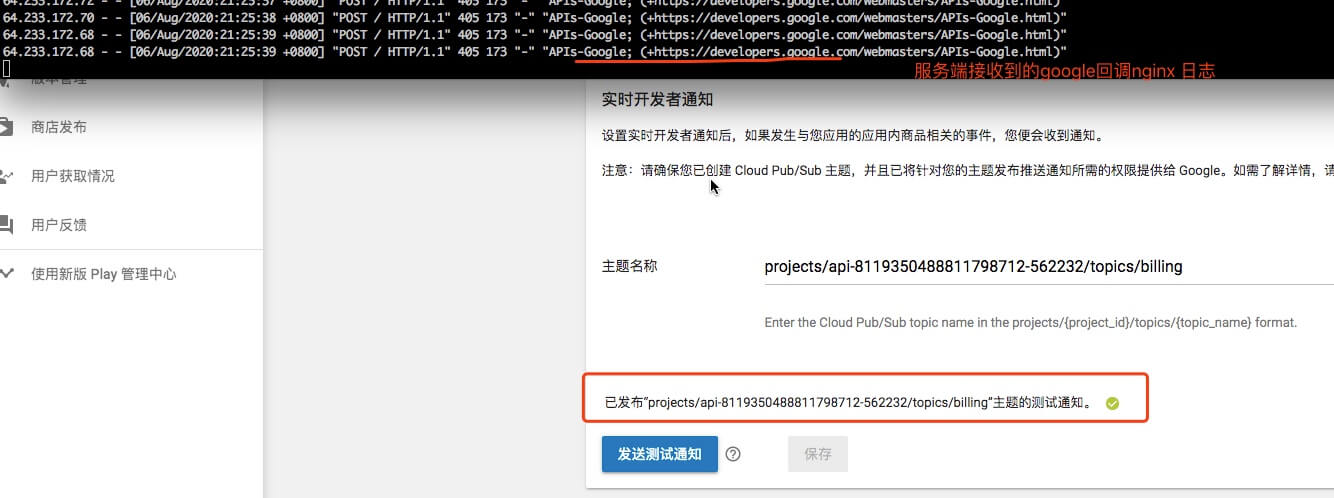Click the topic name format hint text
This screenshot has height=498, width=1334.
tap(1030, 322)
